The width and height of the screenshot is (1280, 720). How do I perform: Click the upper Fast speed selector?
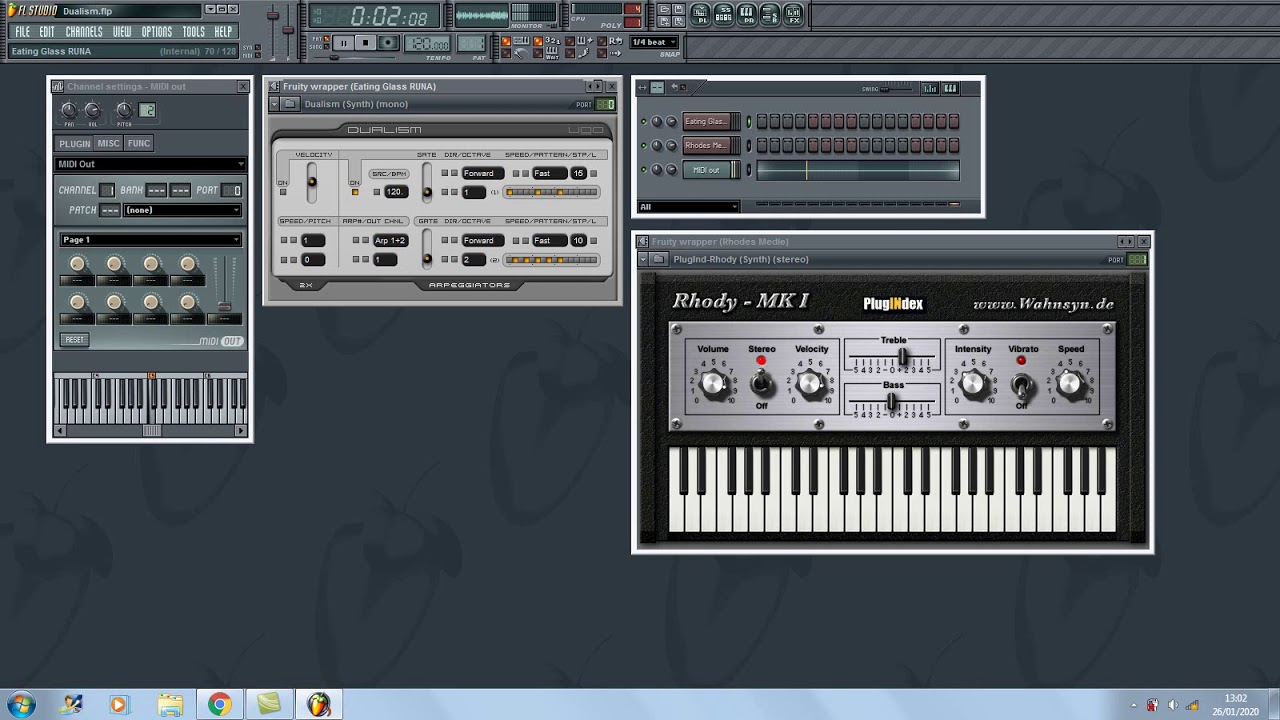(x=550, y=173)
